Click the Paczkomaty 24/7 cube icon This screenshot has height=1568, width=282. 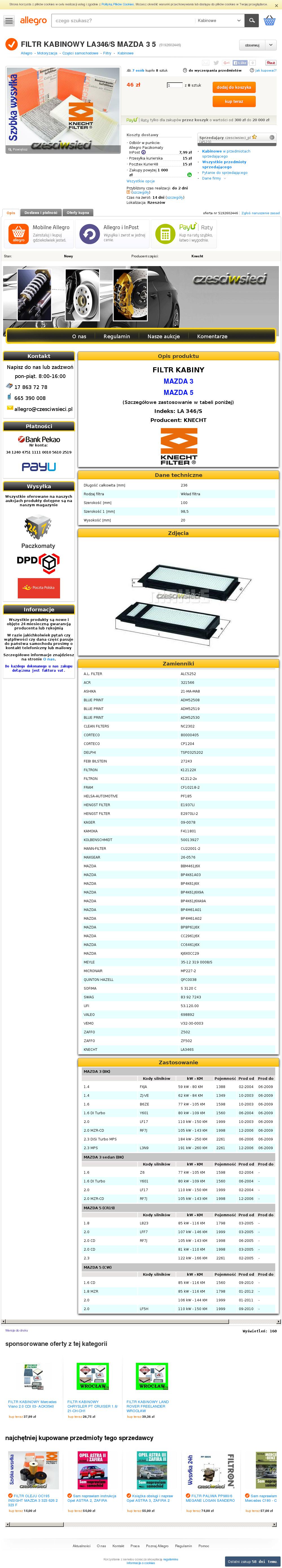click(37, 527)
